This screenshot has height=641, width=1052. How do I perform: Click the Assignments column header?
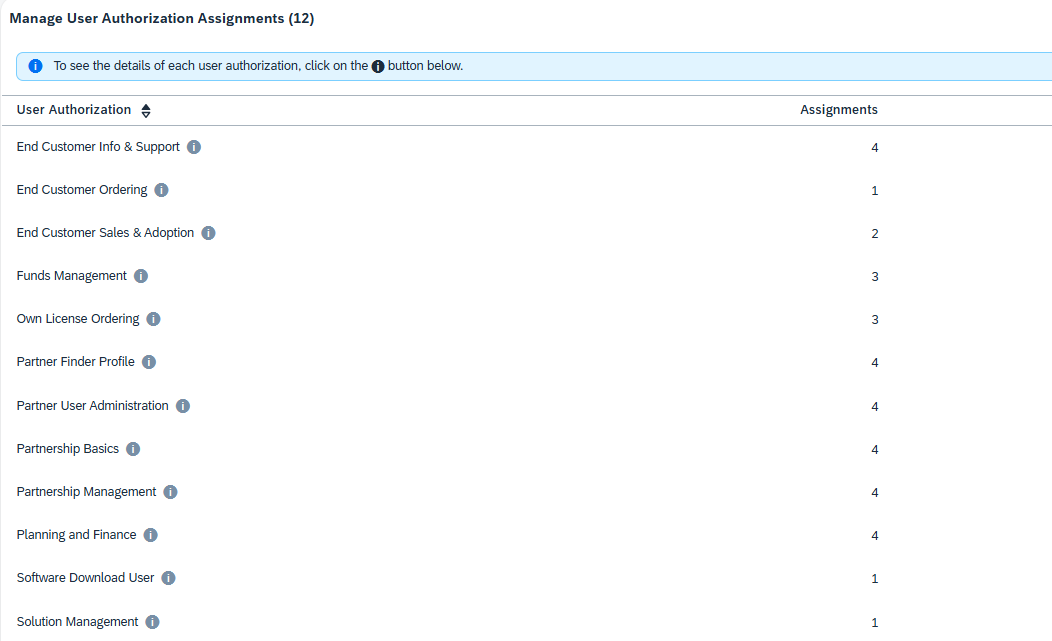click(x=838, y=110)
